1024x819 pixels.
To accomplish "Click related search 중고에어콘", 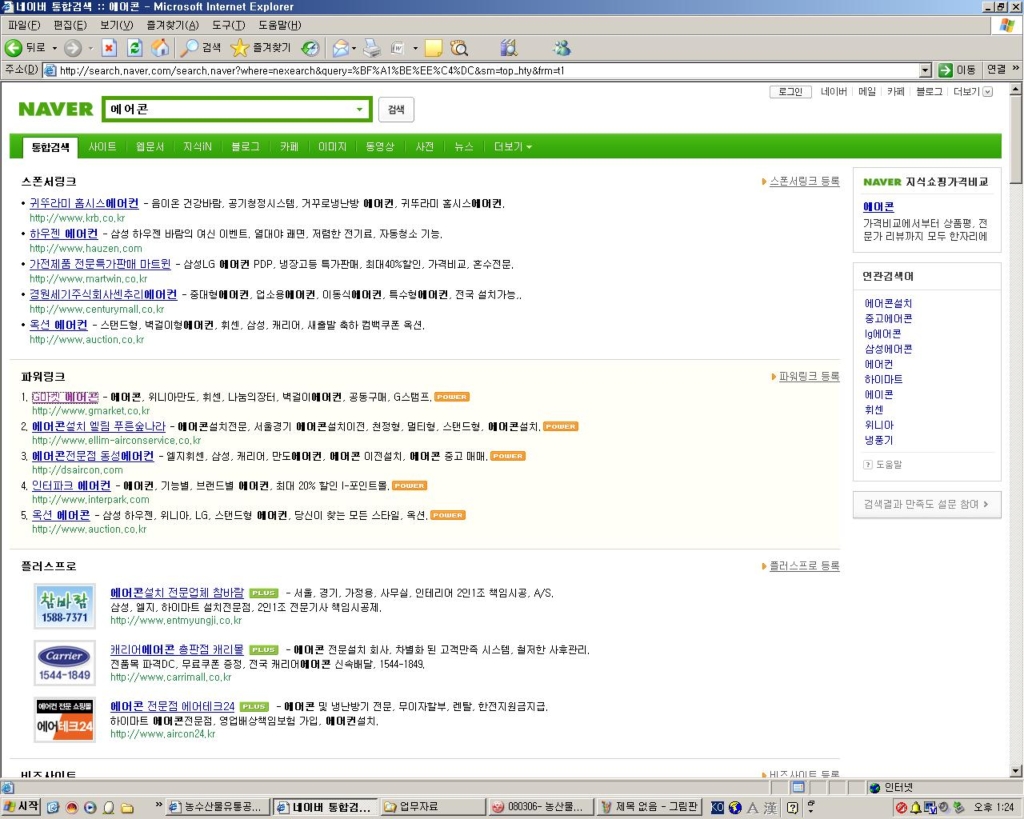I will click(x=888, y=319).
